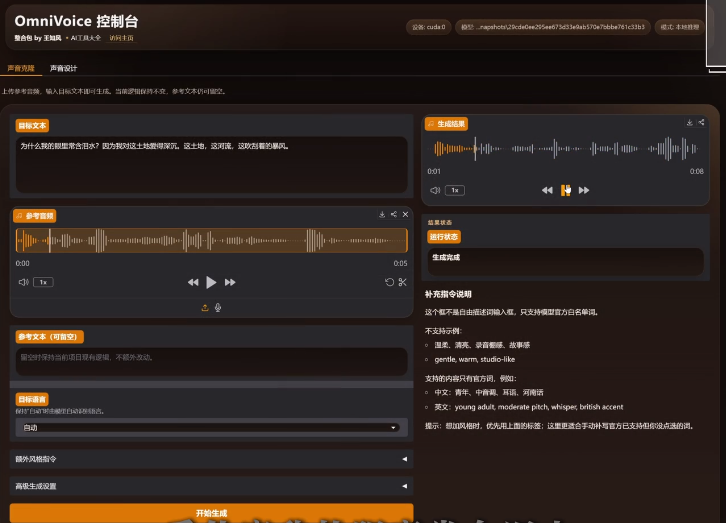The width and height of the screenshot is (726, 523).
Task: Mute the reference audio volume icon
Action: click(24, 282)
